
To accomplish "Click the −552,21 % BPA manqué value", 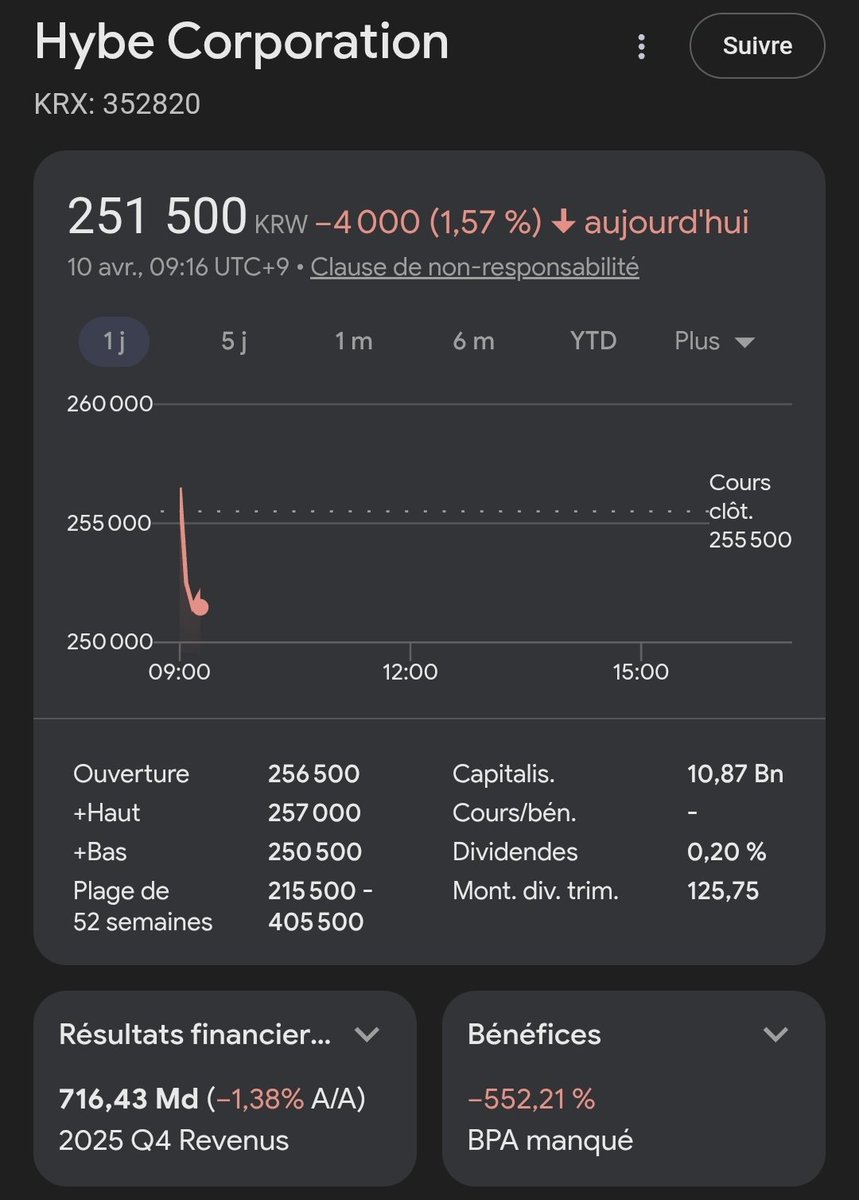I will coord(531,1099).
